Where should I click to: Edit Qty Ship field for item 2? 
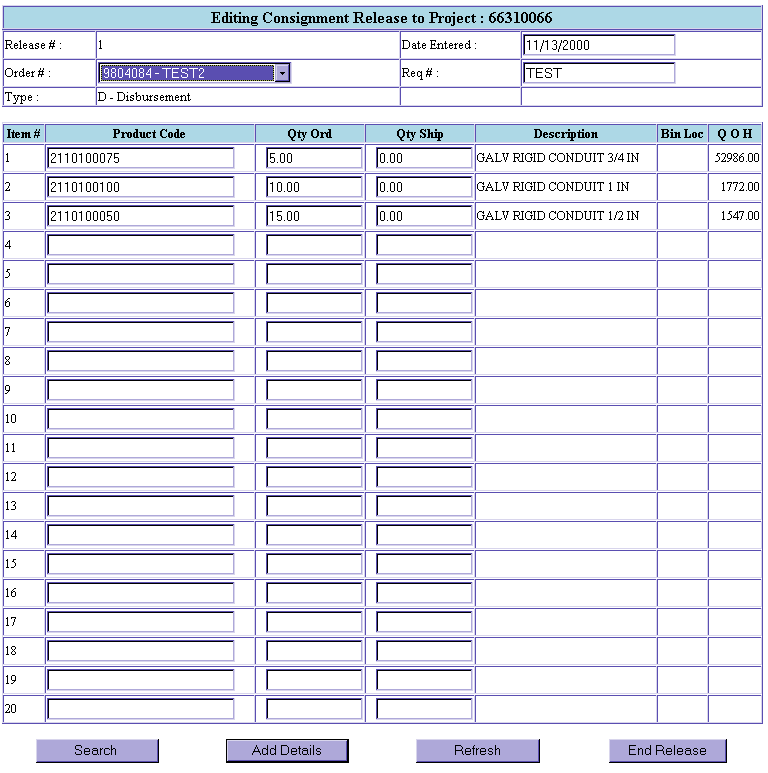click(424, 187)
